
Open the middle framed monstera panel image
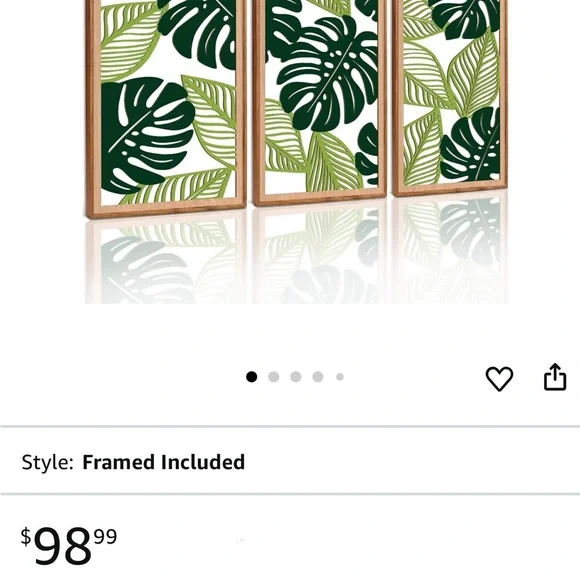pos(320,102)
